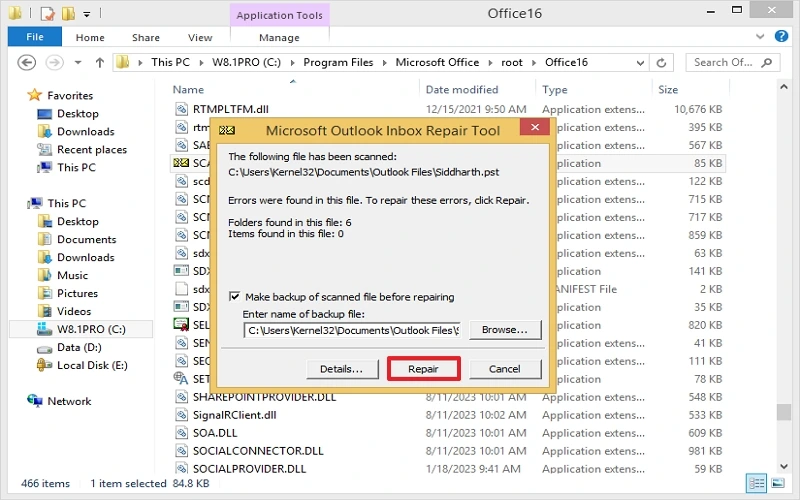The height and width of the screenshot is (500, 800).
Task: Click the Search Office16 box
Action: [733, 62]
